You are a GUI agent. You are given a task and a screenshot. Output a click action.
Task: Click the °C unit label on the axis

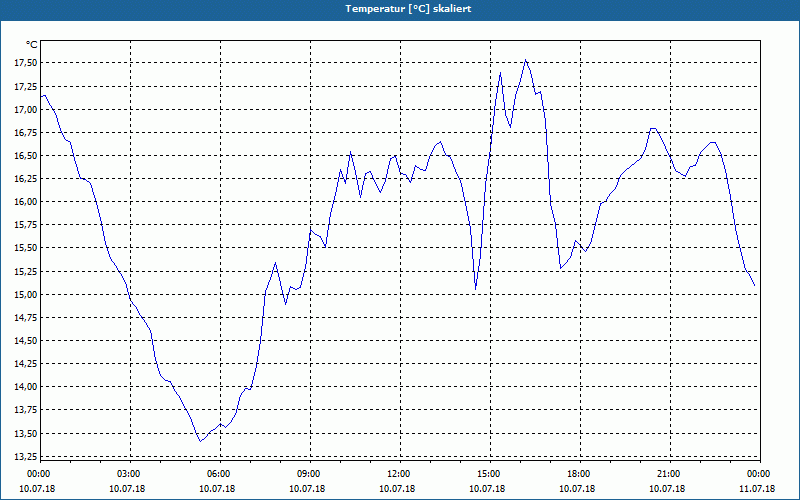[32, 45]
